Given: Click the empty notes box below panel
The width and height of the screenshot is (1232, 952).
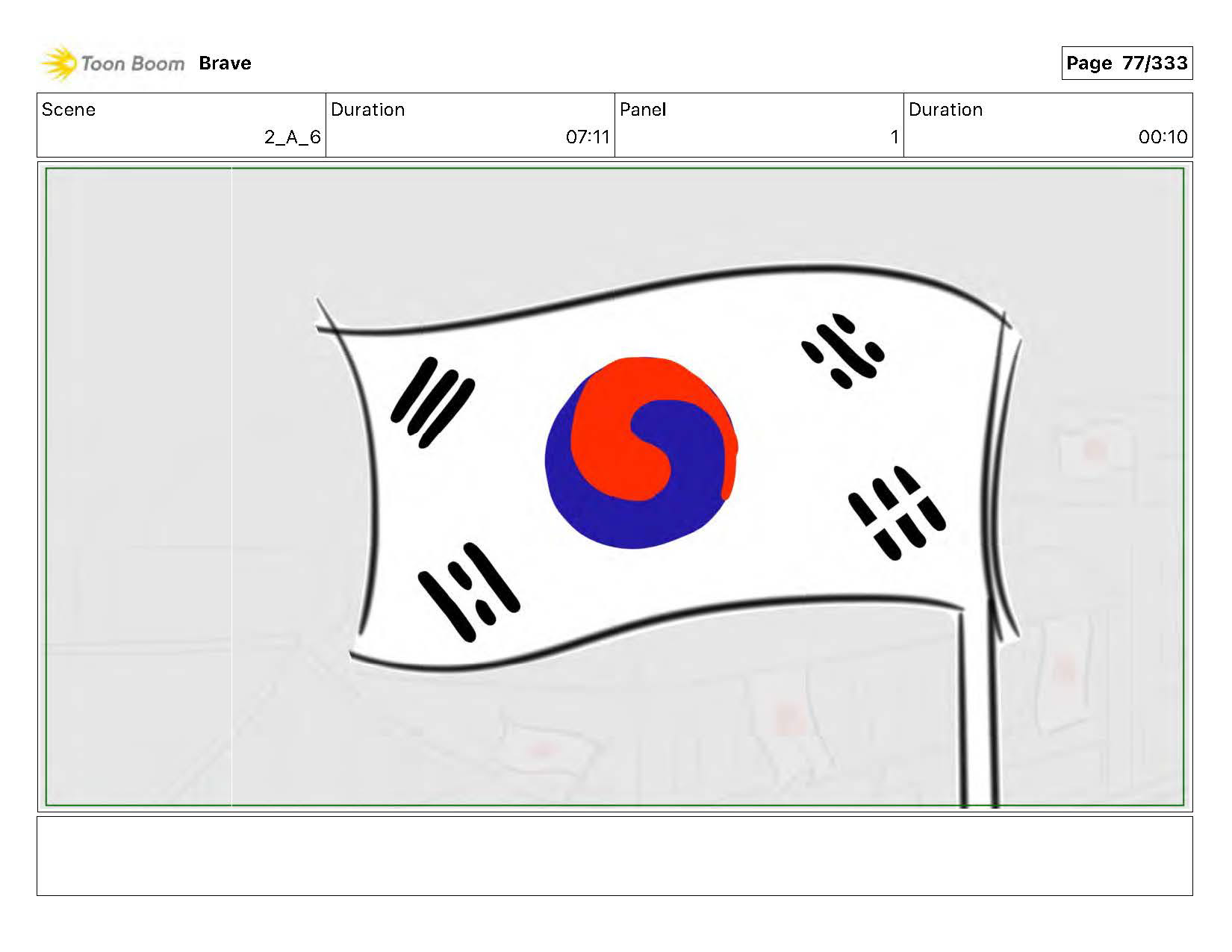Looking at the screenshot, I should pos(615,856).
